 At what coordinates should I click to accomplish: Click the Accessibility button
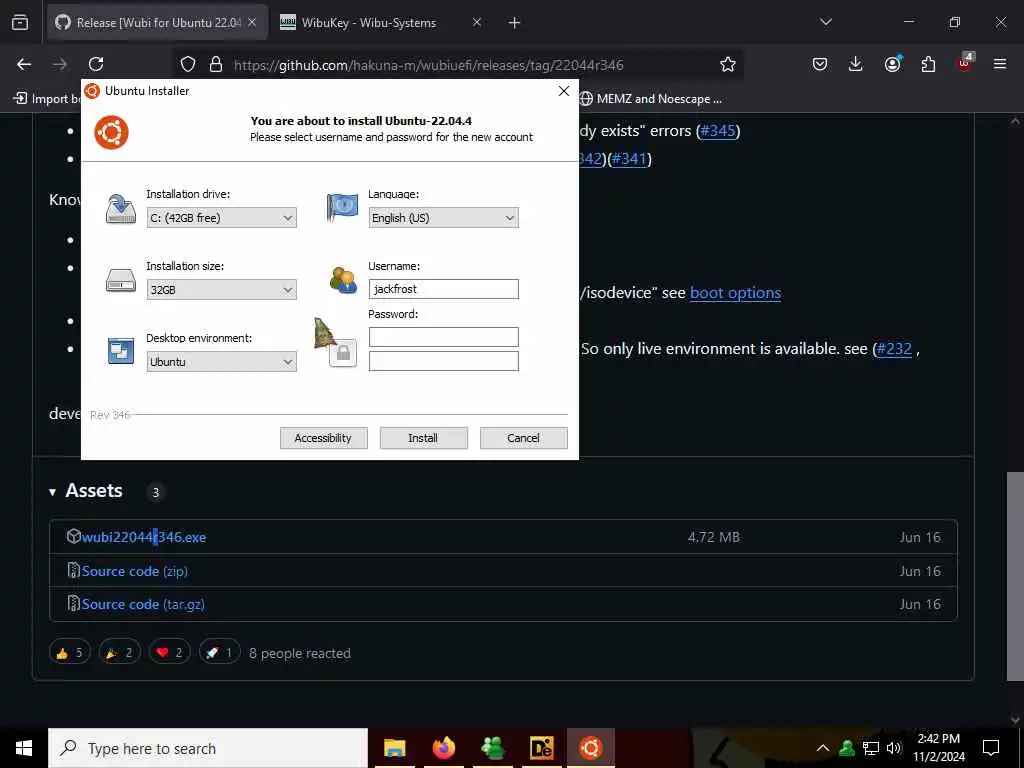pyautogui.click(x=323, y=438)
